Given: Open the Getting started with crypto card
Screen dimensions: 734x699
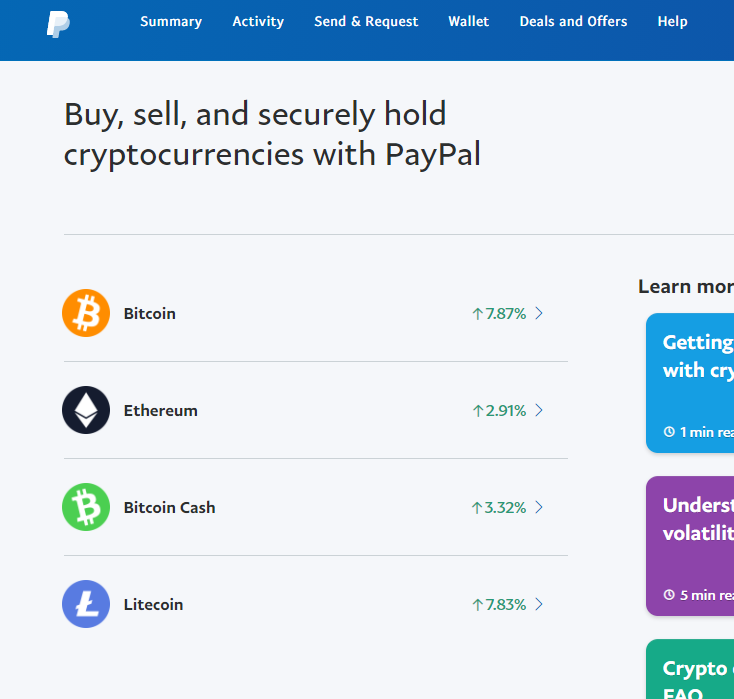Looking at the screenshot, I should (690, 383).
